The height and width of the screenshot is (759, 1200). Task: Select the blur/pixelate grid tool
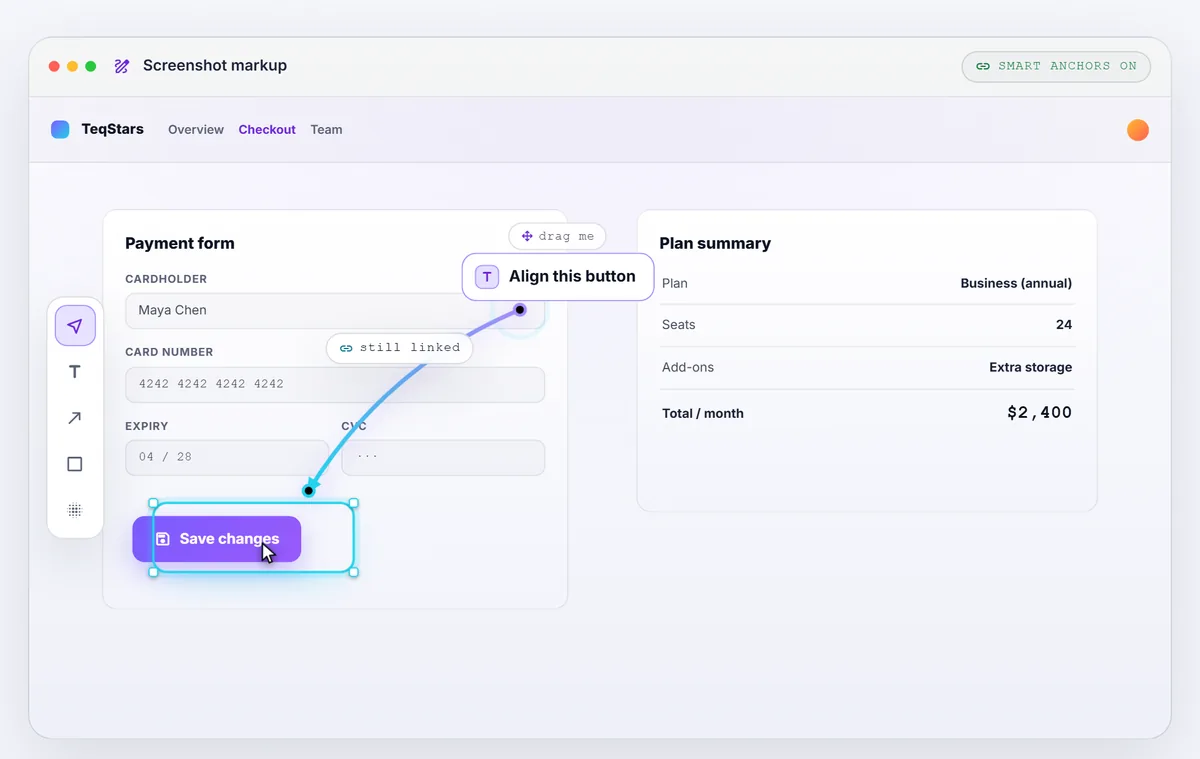coord(75,510)
